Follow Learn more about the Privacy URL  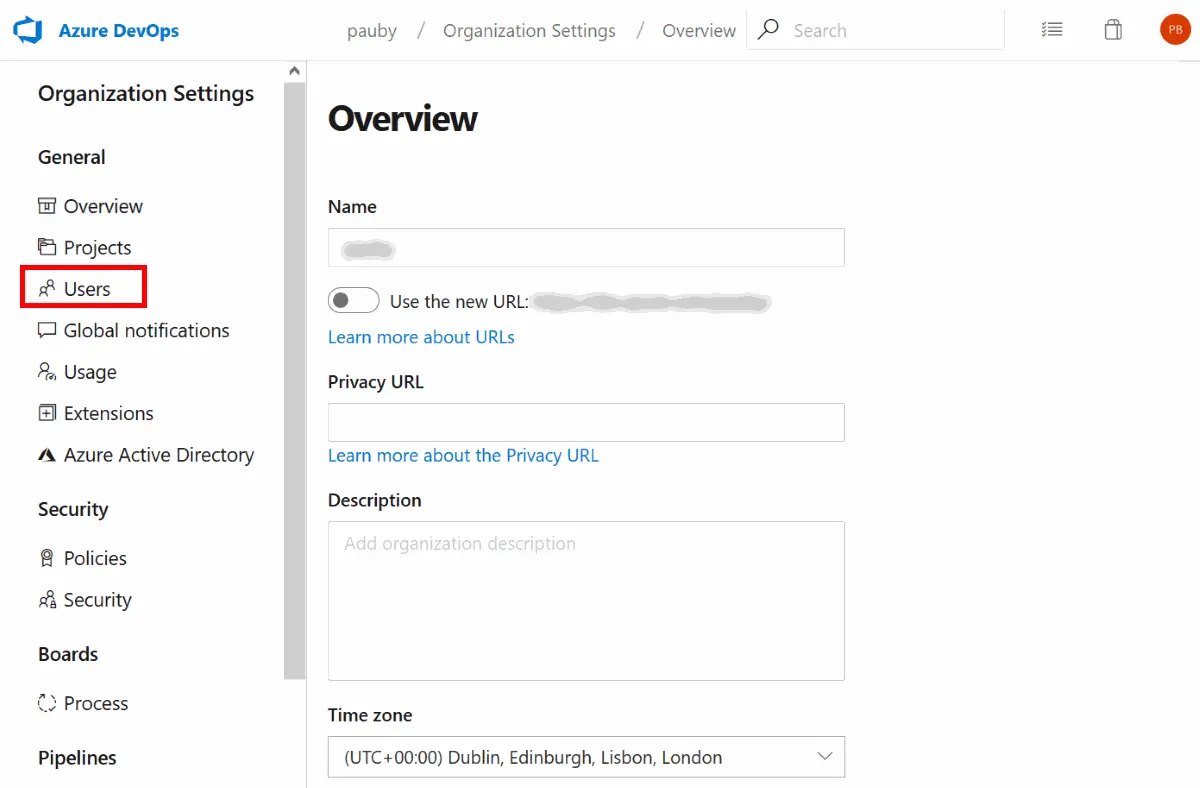point(463,455)
